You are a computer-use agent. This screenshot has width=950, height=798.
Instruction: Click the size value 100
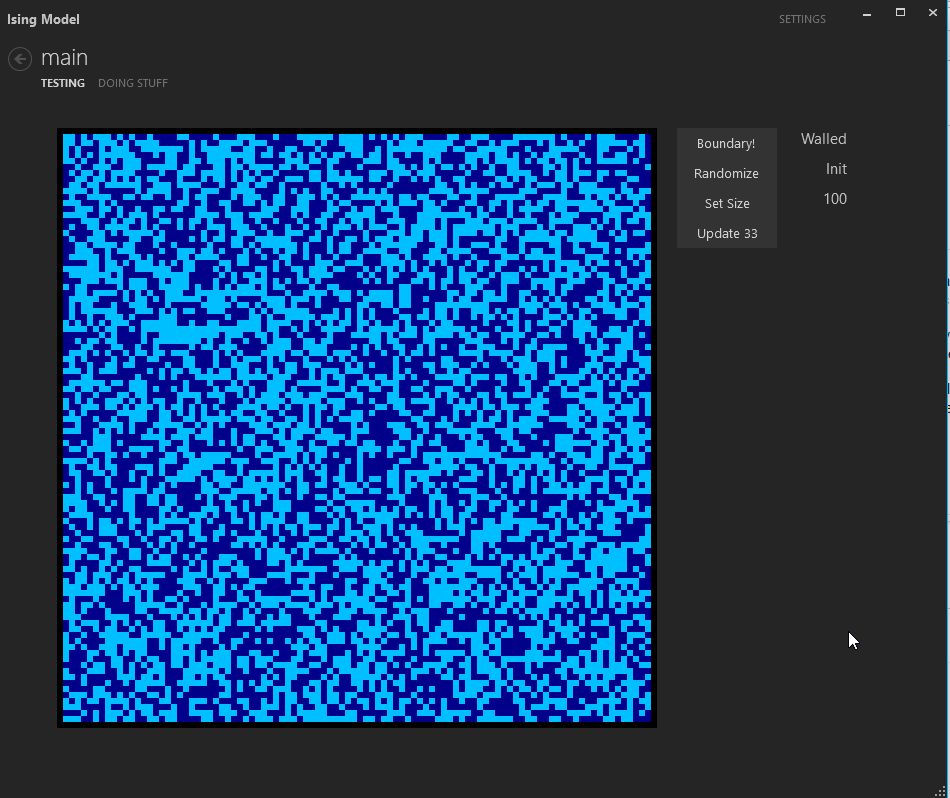click(835, 199)
